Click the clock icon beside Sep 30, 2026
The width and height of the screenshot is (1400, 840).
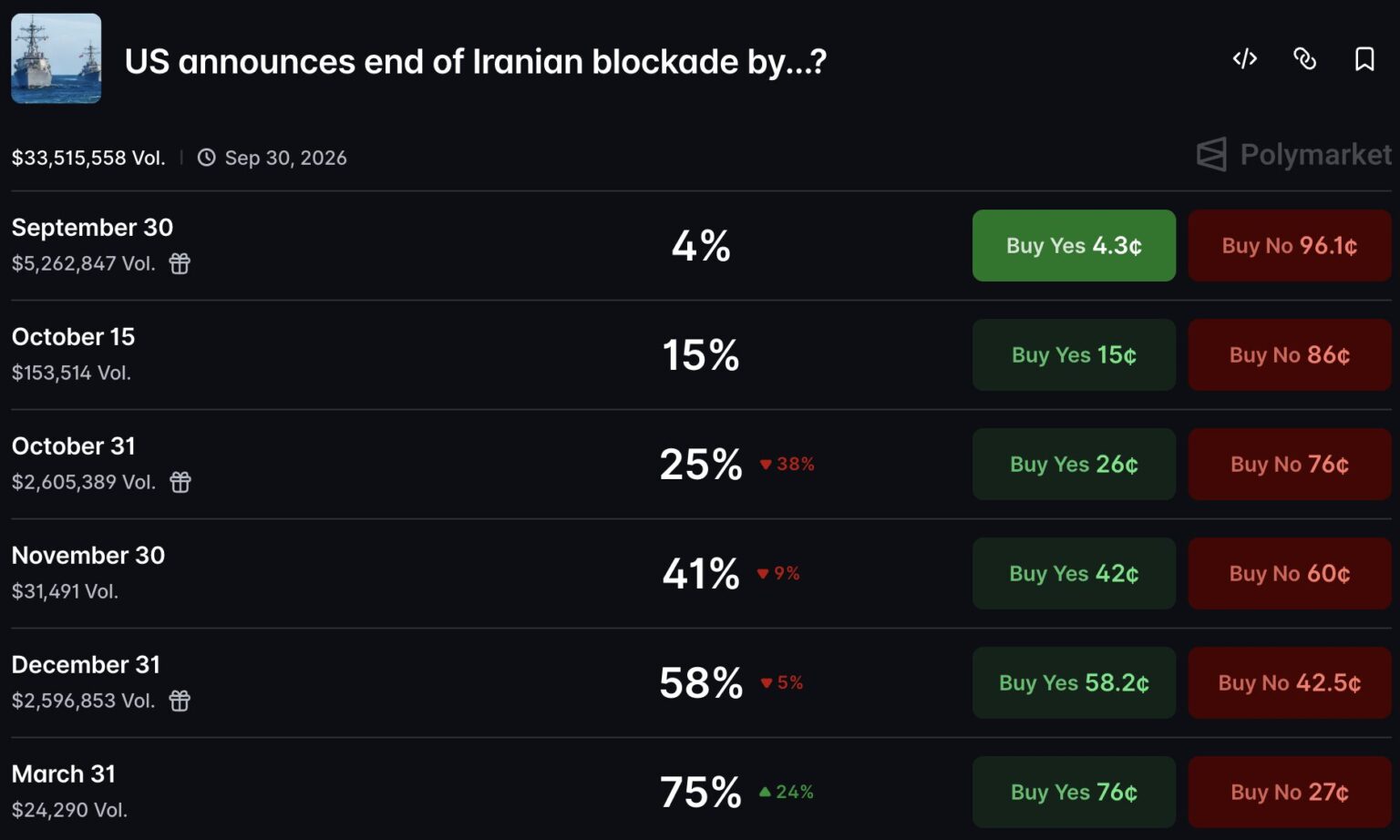(207, 158)
